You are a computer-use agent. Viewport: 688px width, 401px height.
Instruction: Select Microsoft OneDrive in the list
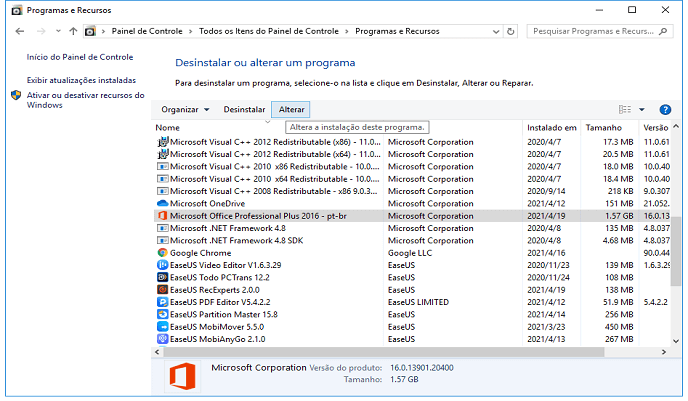tap(208, 204)
